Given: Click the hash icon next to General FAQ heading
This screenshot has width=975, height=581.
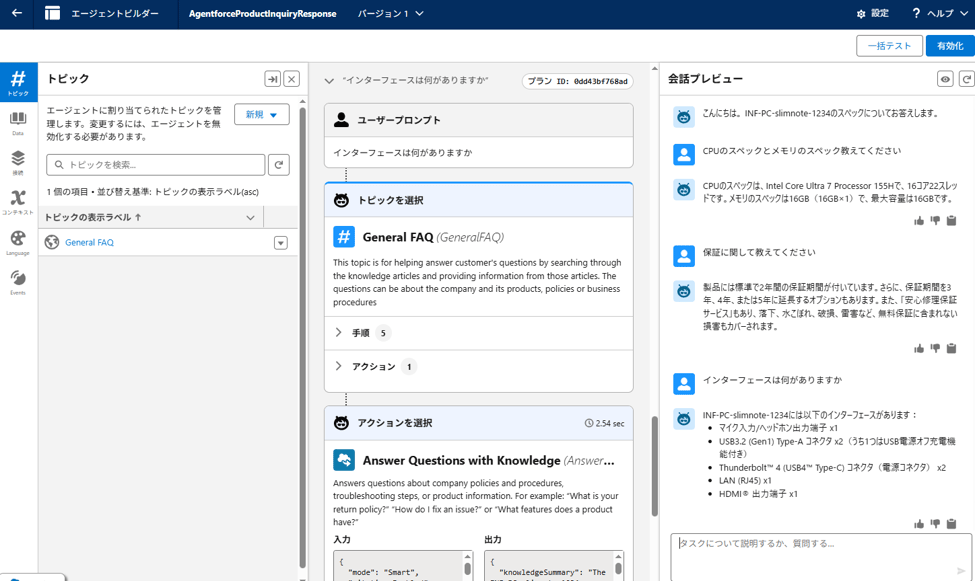Looking at the screenshot, I should tap(344, 237).
